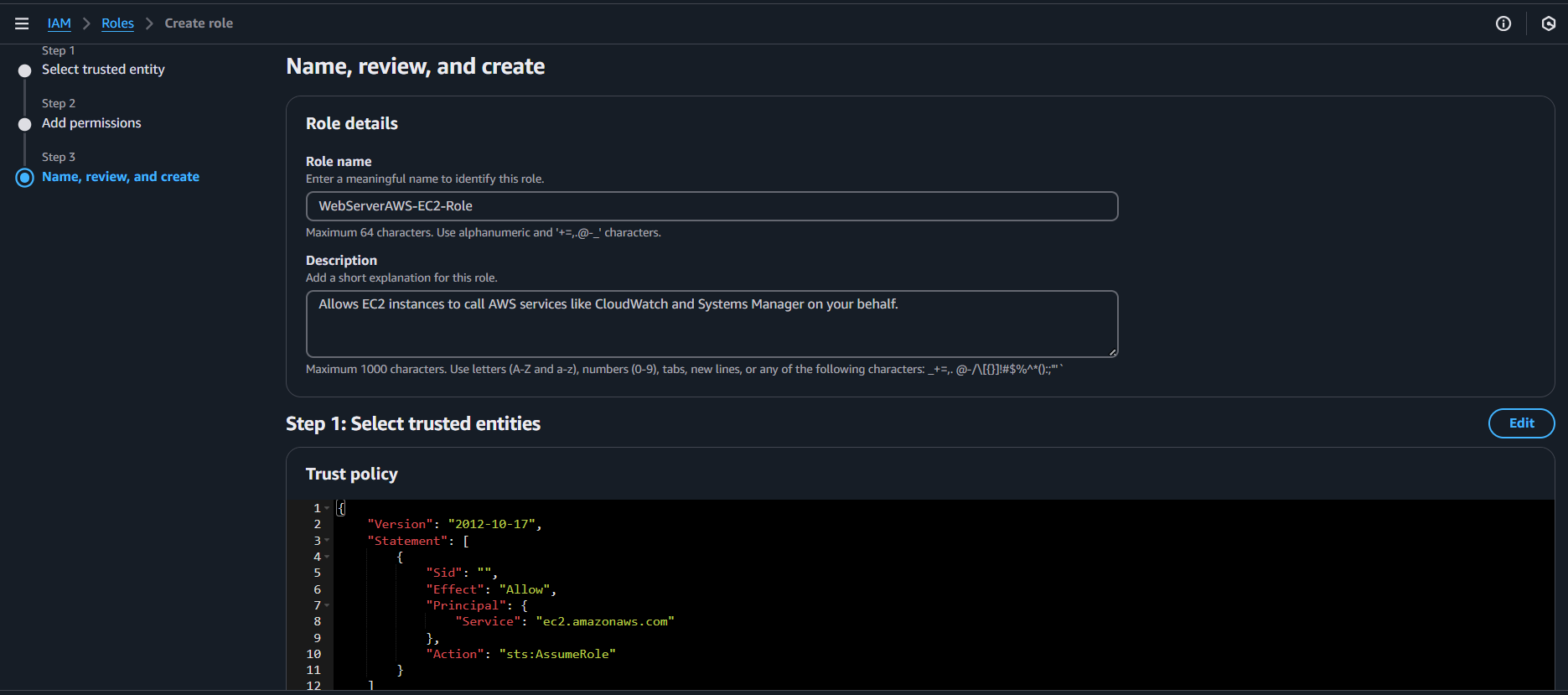Click the Step 2 circle marker
Viewport: 1568px width, 695px height.
coord(25,124)
